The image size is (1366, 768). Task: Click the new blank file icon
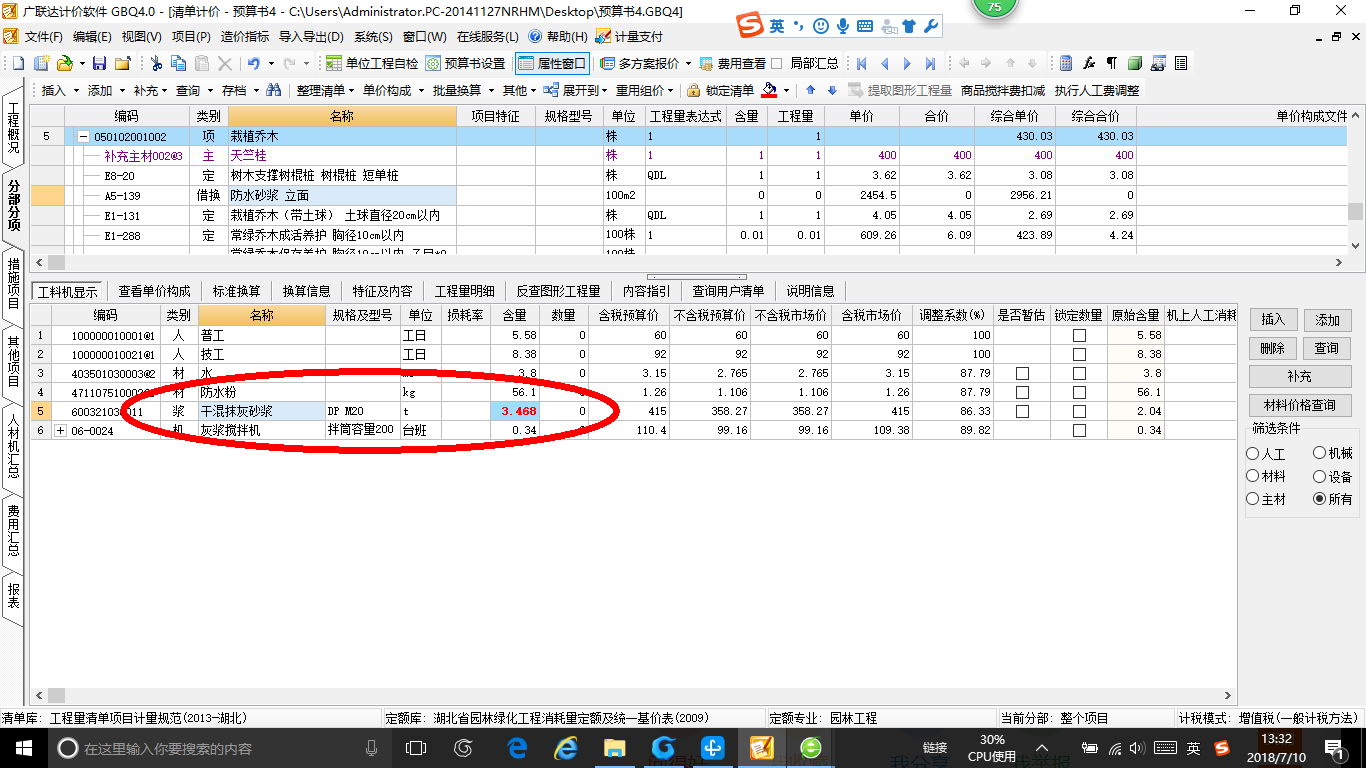coord(18,63)
